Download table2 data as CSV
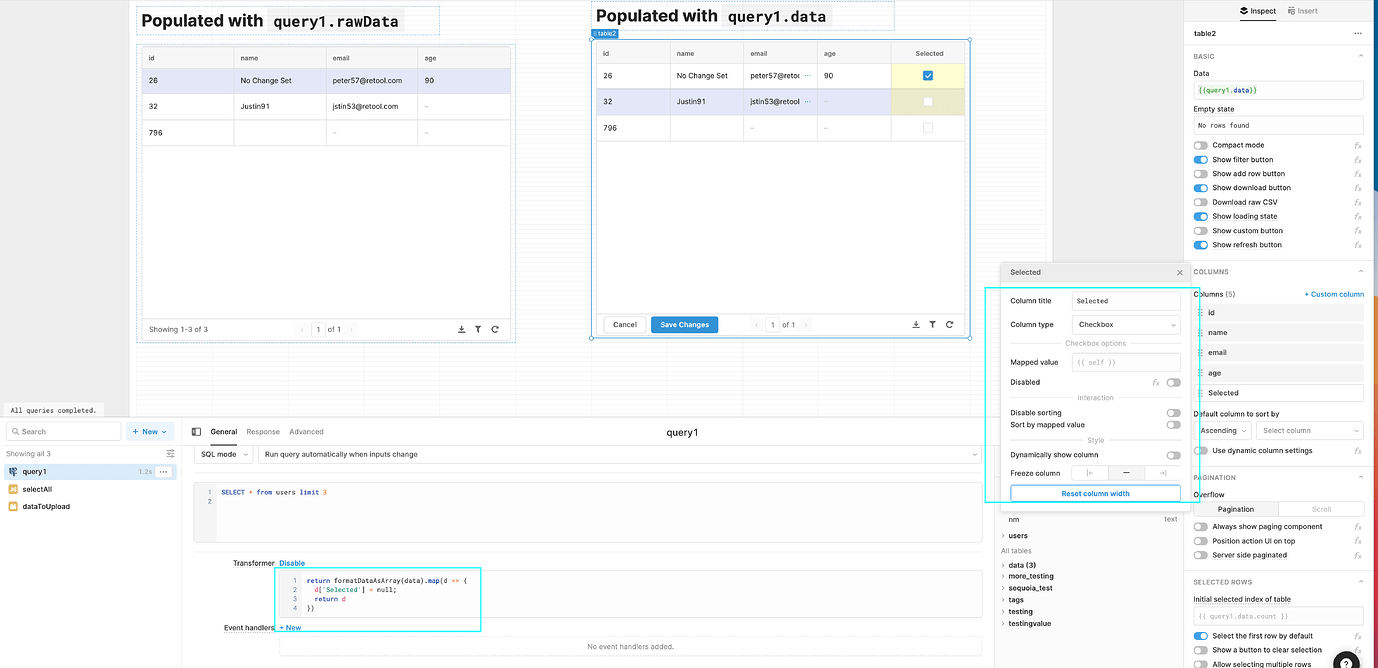 pos(916,324)
